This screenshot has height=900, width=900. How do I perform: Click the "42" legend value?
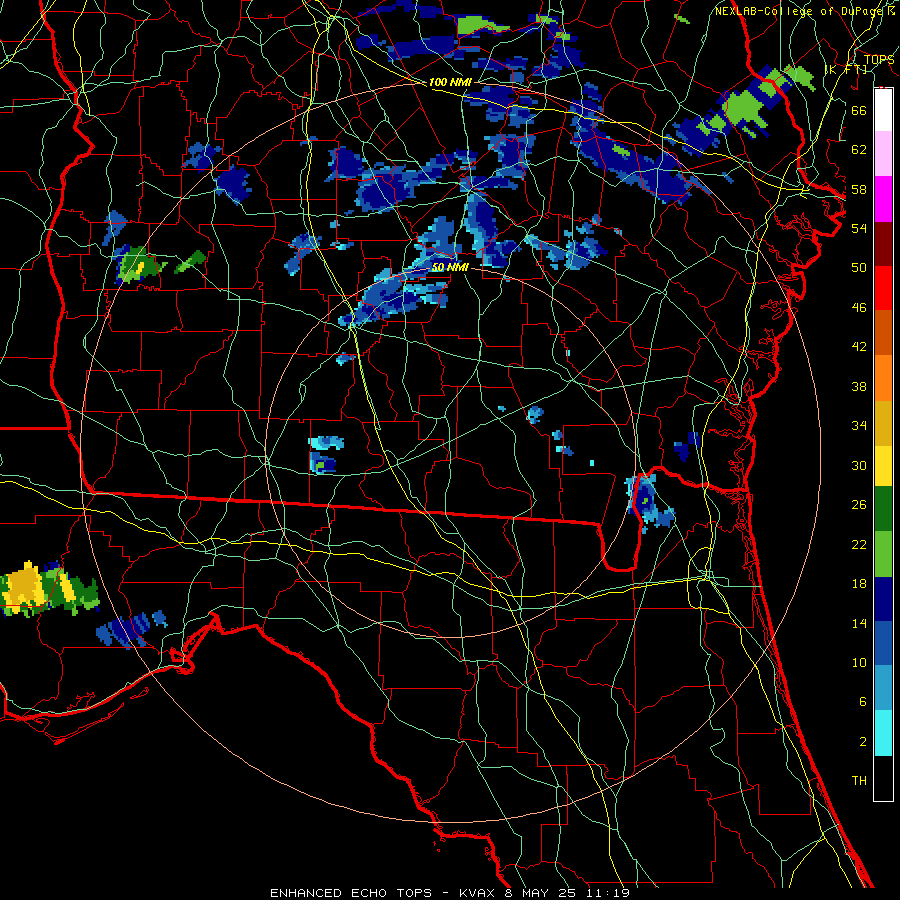point(859,347)
